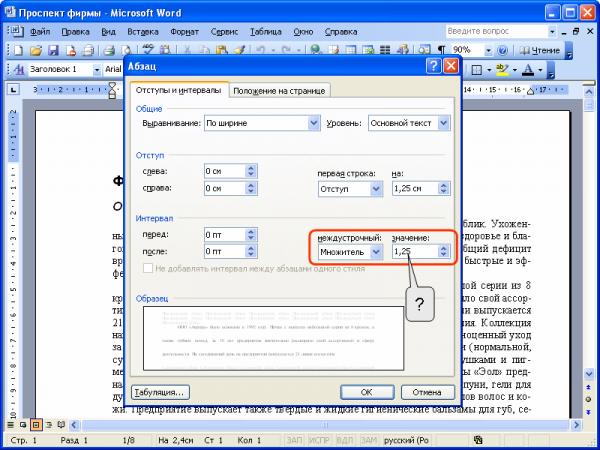
Task: Select the Format Painter brush icon
Action: (x=240, y=50)
